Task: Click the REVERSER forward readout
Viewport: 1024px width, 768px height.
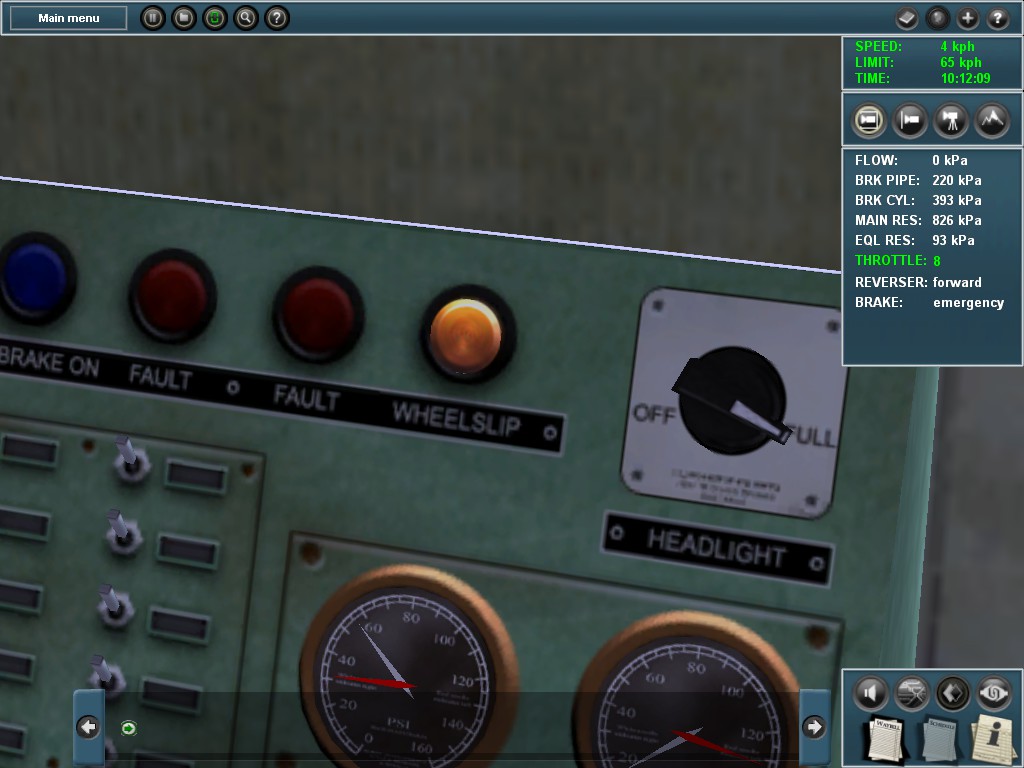Action: 918,282
